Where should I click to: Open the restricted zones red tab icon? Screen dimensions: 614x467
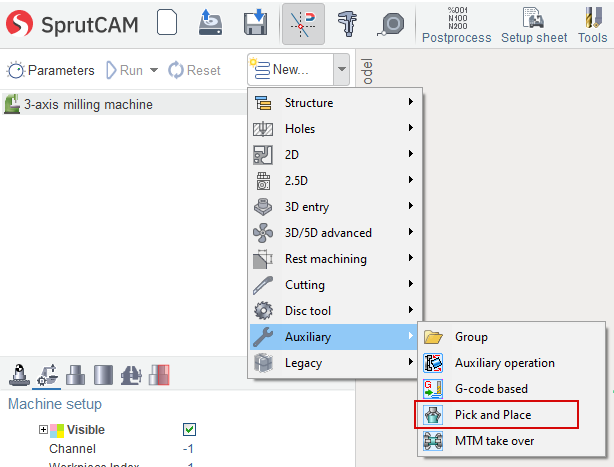159,375
